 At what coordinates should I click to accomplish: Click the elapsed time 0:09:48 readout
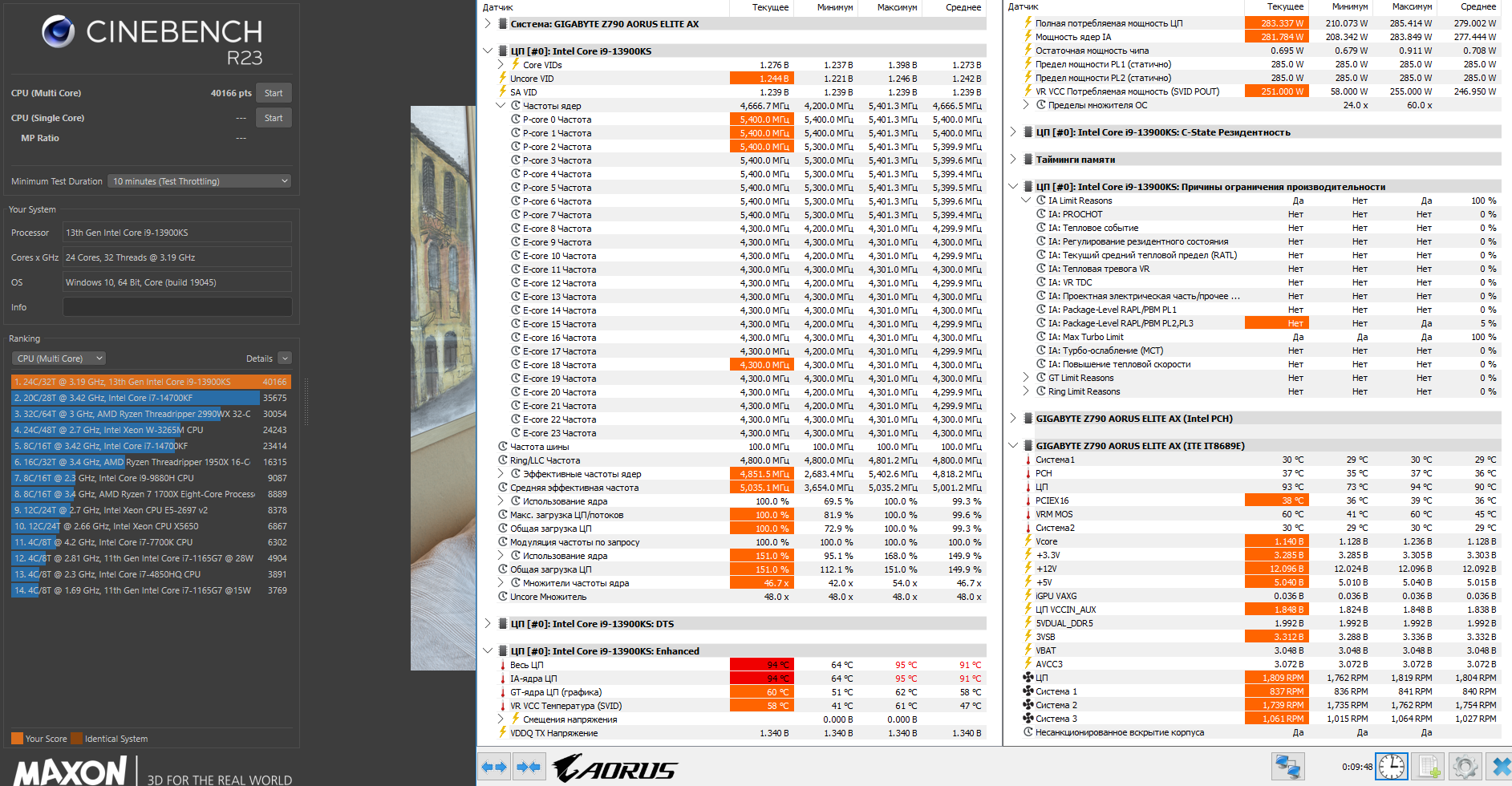coord(1357,767)
